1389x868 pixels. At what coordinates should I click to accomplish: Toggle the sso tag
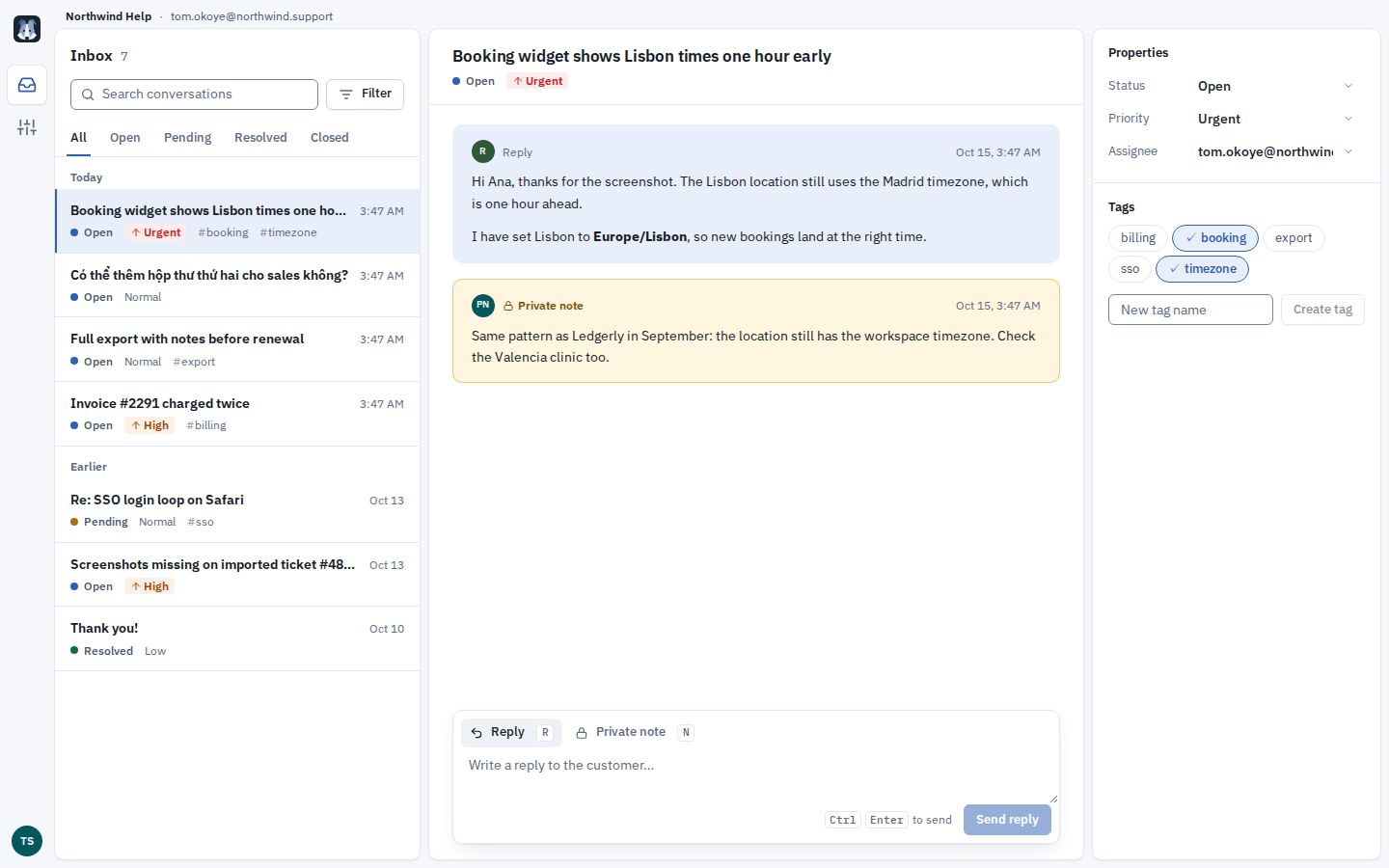[x=1130, y=269]
